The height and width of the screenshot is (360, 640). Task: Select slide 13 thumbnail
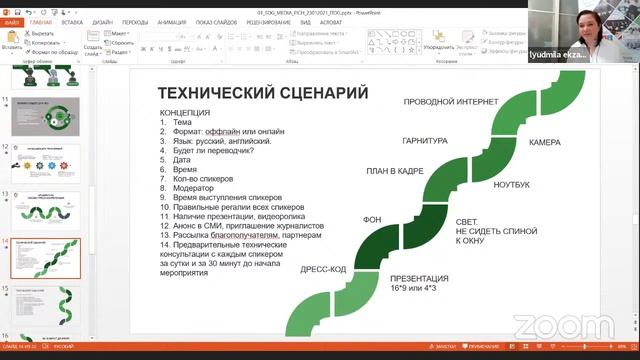[x=45, y=211]
